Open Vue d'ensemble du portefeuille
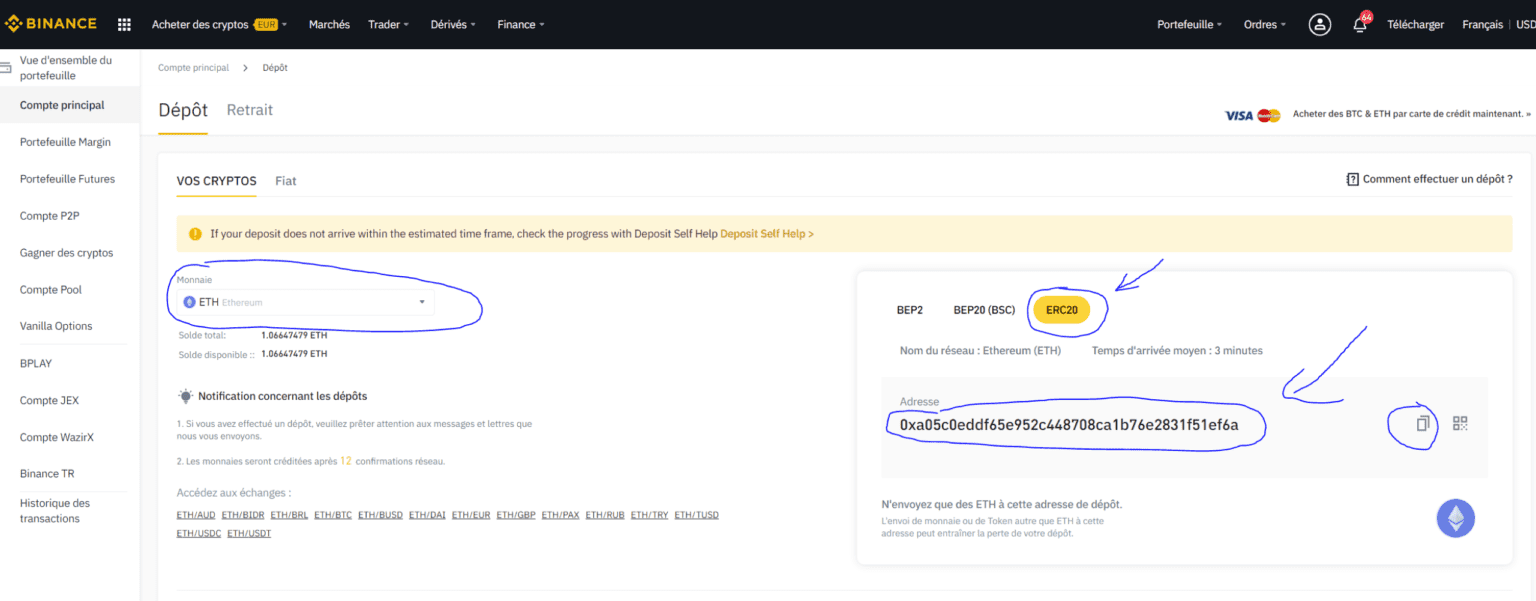Image resolution: width=1536 pixels, height=601 pixels. click(66, 68)
